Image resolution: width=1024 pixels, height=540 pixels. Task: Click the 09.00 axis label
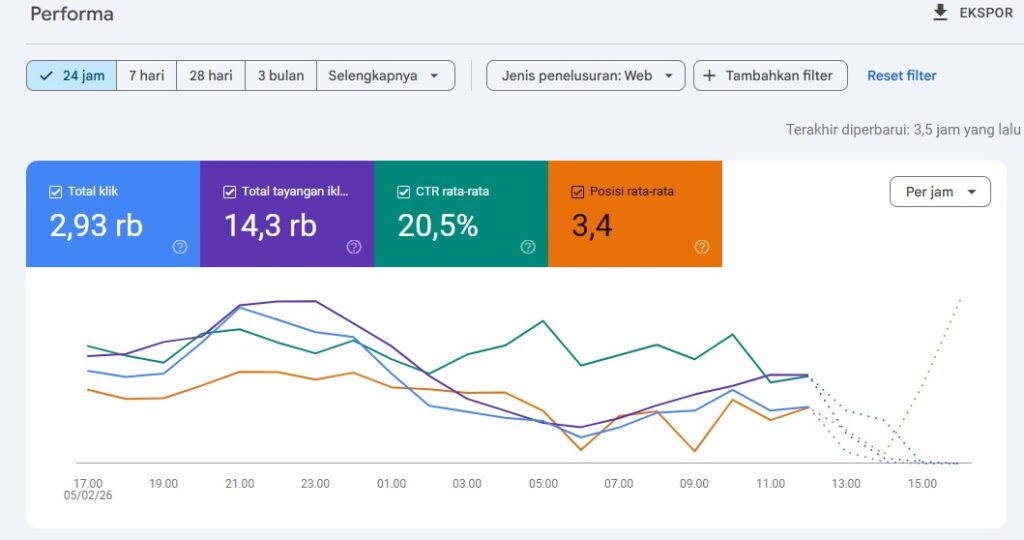pyautogui.click(x=694, y=484)
